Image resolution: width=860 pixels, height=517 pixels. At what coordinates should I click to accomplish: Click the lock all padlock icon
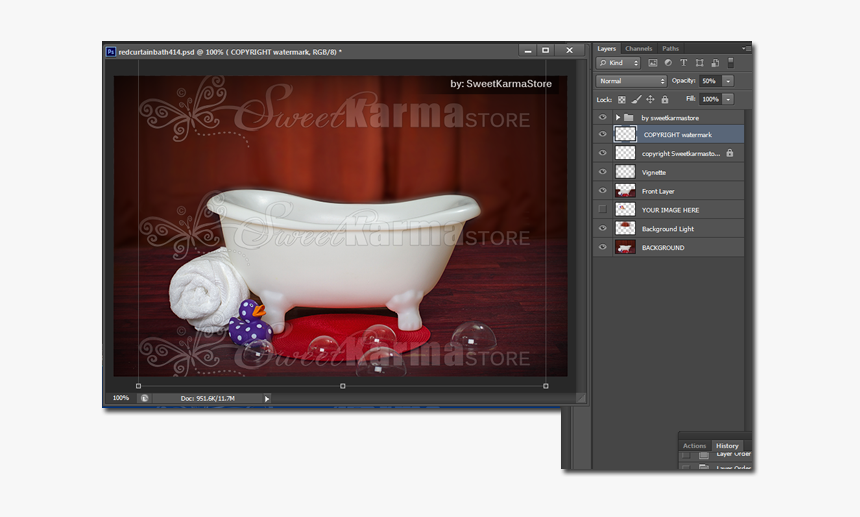pyautogui.click(x=665, y=99)
